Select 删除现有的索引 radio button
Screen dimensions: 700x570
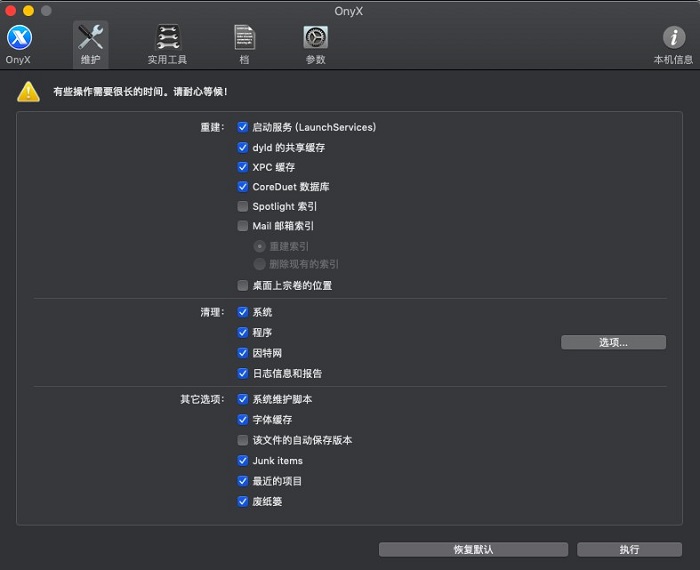point(259,264)
